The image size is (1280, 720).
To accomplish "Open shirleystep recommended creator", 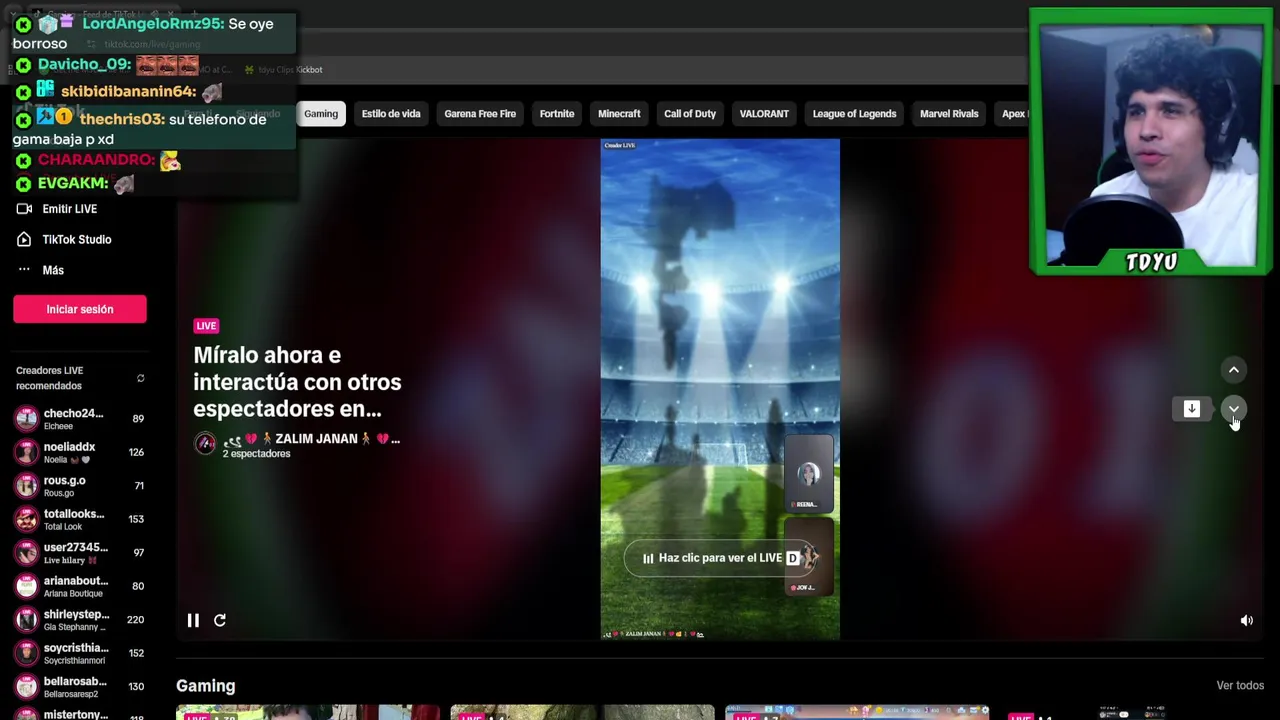I will (x=80, y=620).
